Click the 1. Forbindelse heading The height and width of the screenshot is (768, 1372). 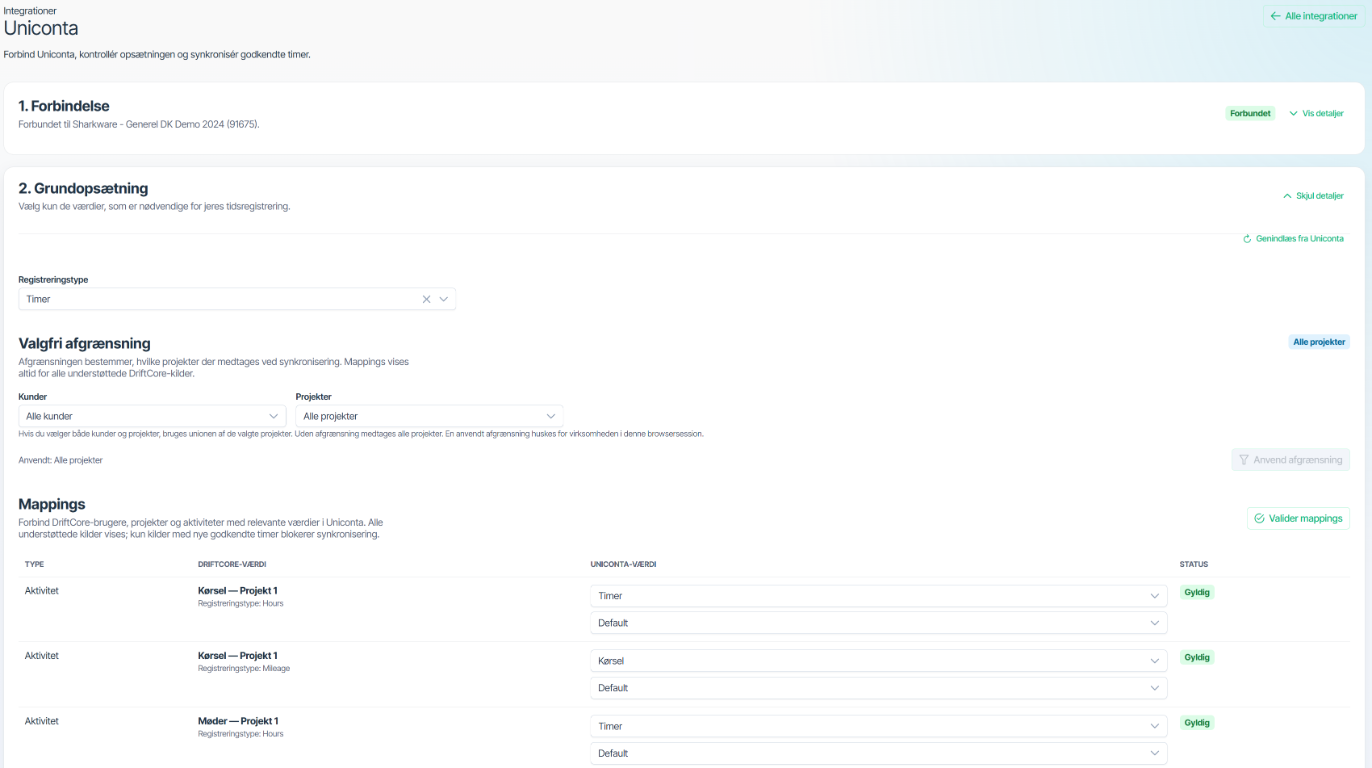coord(64,106)
